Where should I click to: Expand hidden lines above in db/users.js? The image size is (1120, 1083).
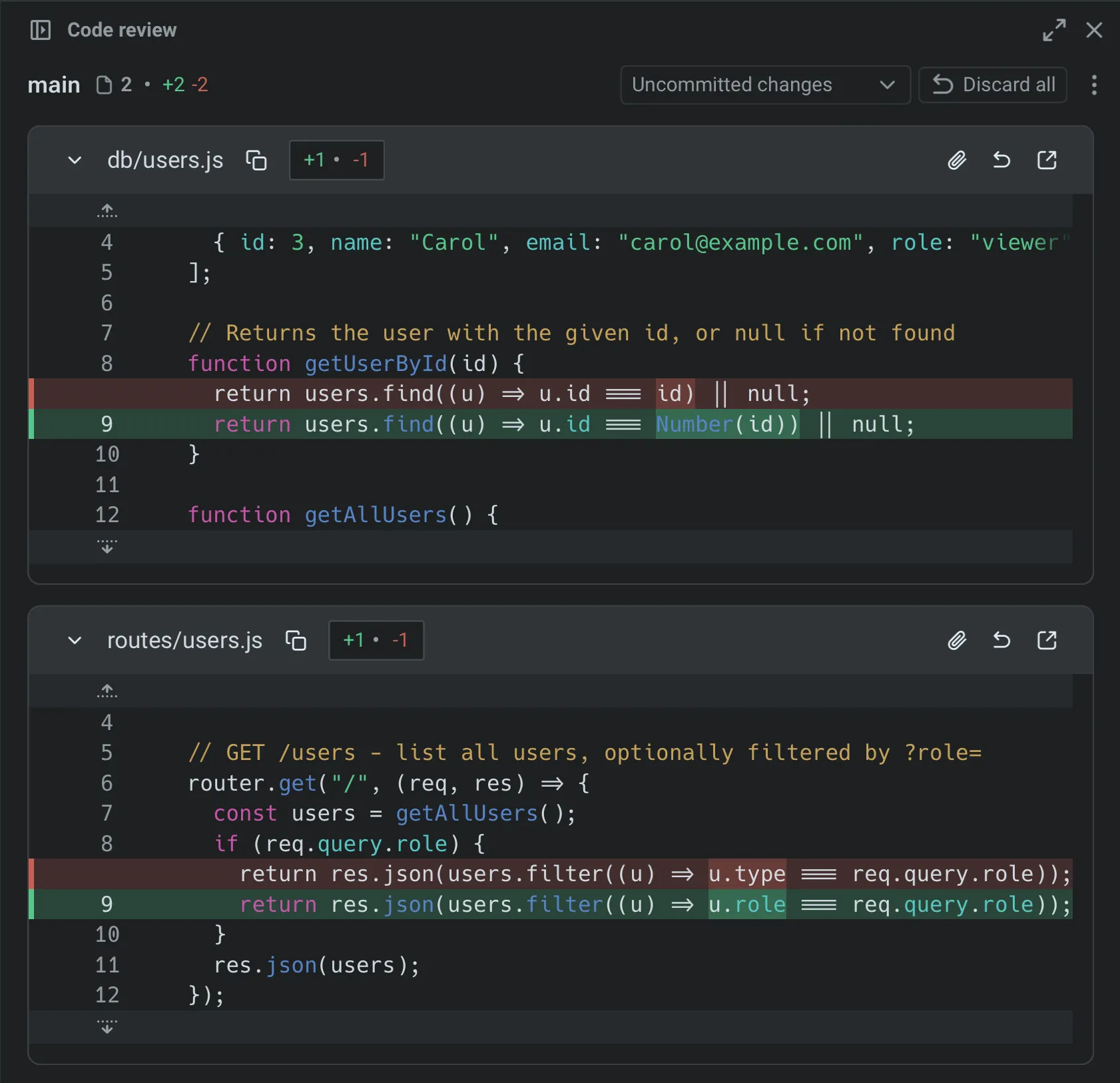(107, 210)
